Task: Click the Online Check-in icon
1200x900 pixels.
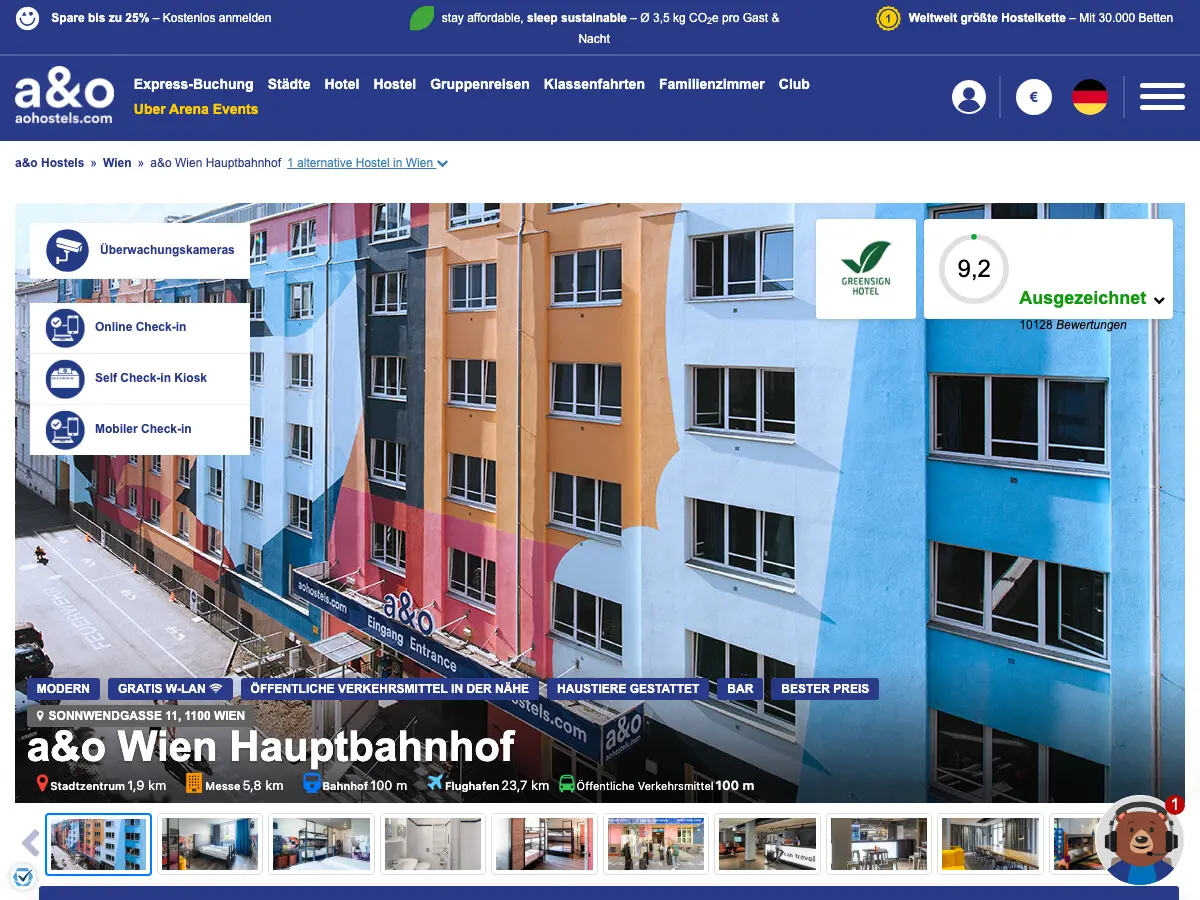Action: pos(65,327)
